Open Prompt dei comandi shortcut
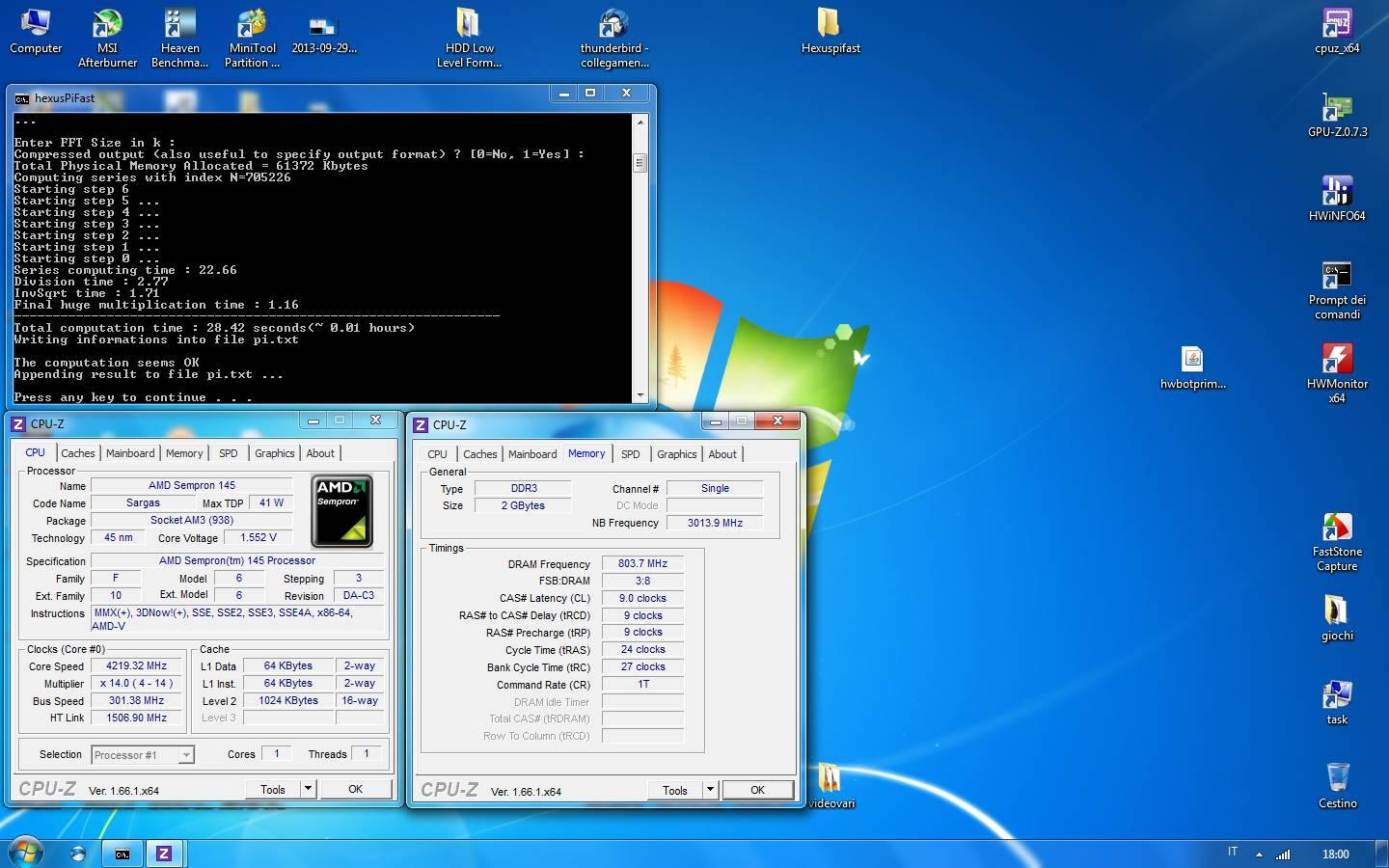The height and width of the screenshot is (868, 1389). point(1337,290)
